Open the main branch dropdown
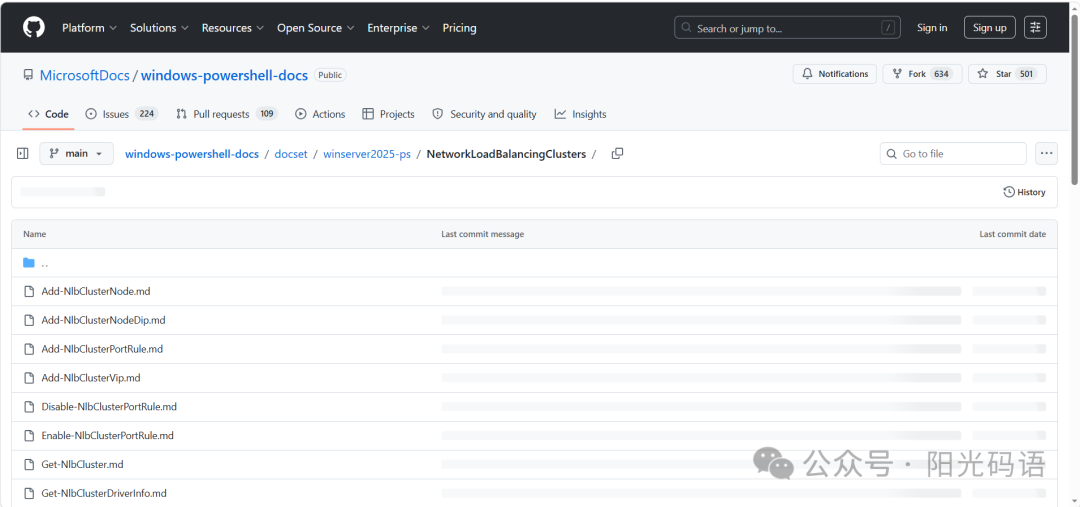 [76, 154]
